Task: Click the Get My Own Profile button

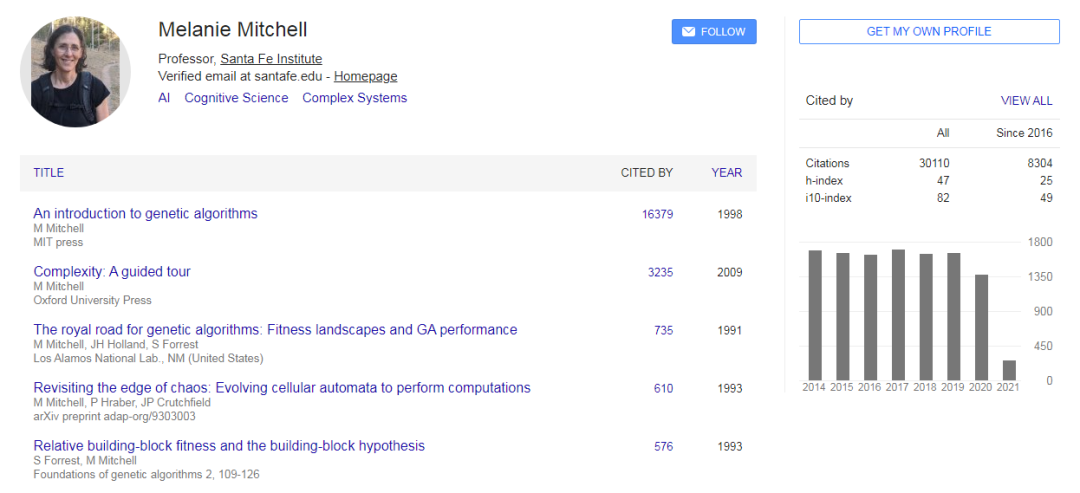Action: (x=928, y=32)
